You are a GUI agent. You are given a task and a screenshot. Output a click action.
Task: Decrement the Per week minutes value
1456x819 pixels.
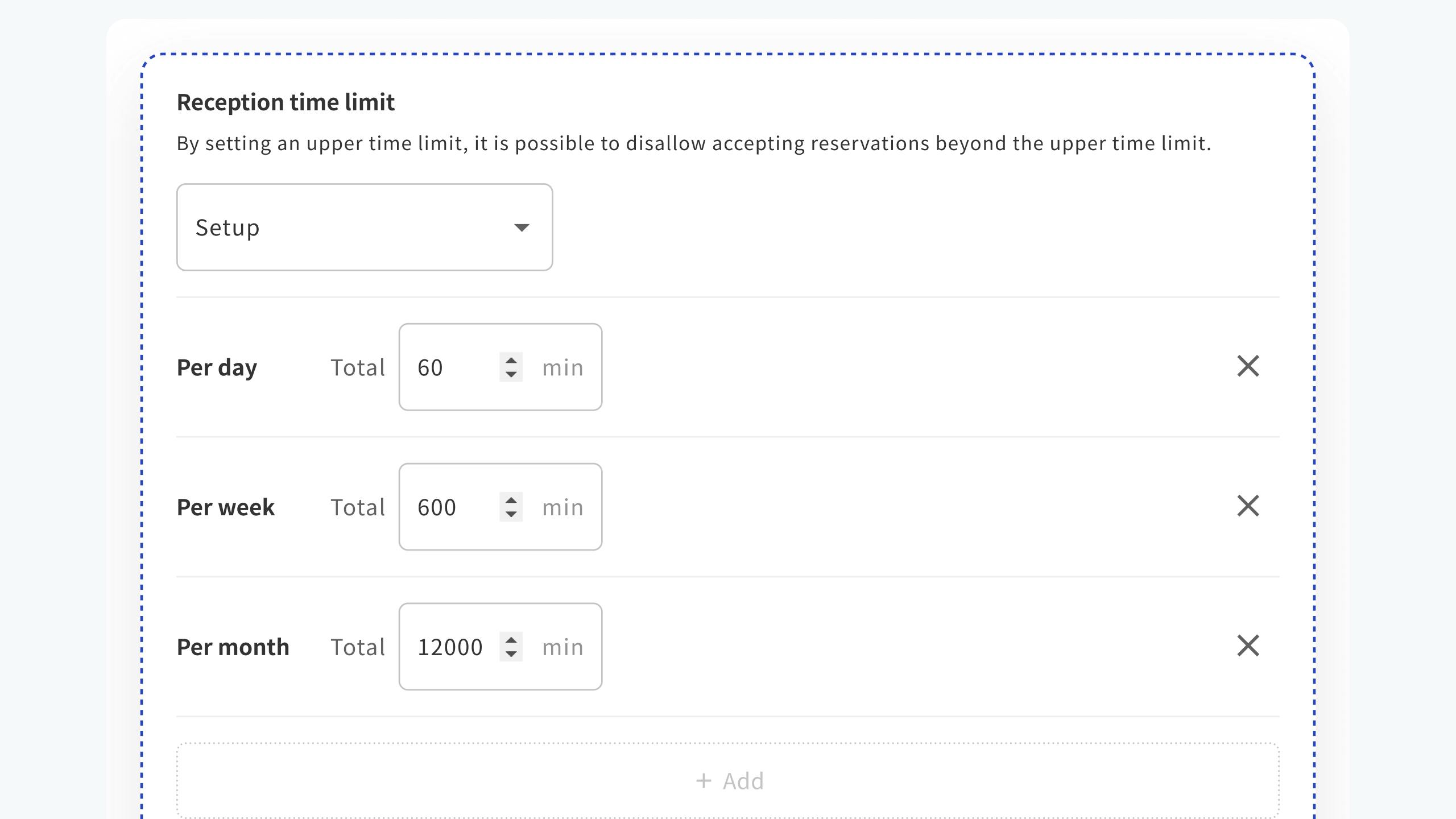click(x=511, y=514)
